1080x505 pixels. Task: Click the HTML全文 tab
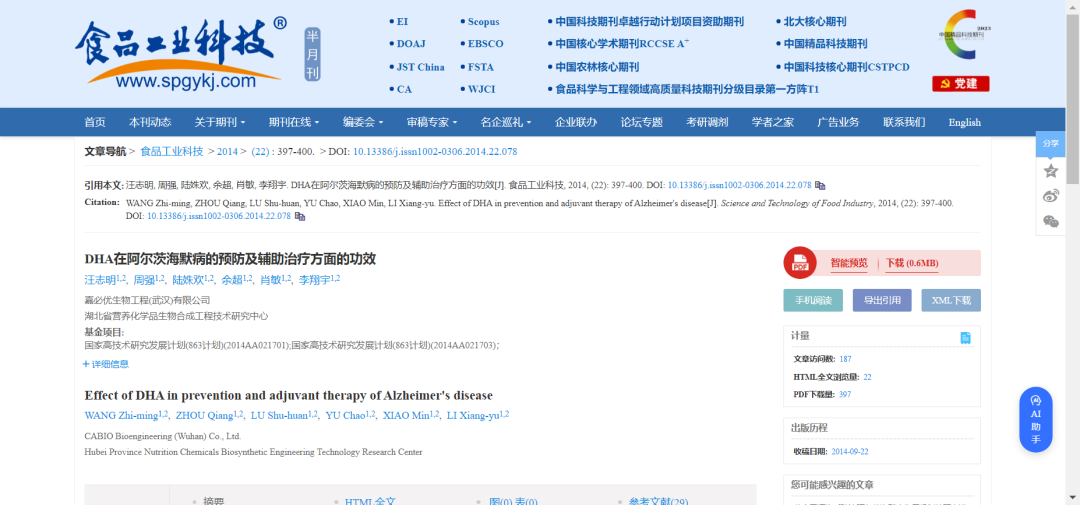pyautogui.click(x=370, y=502)
